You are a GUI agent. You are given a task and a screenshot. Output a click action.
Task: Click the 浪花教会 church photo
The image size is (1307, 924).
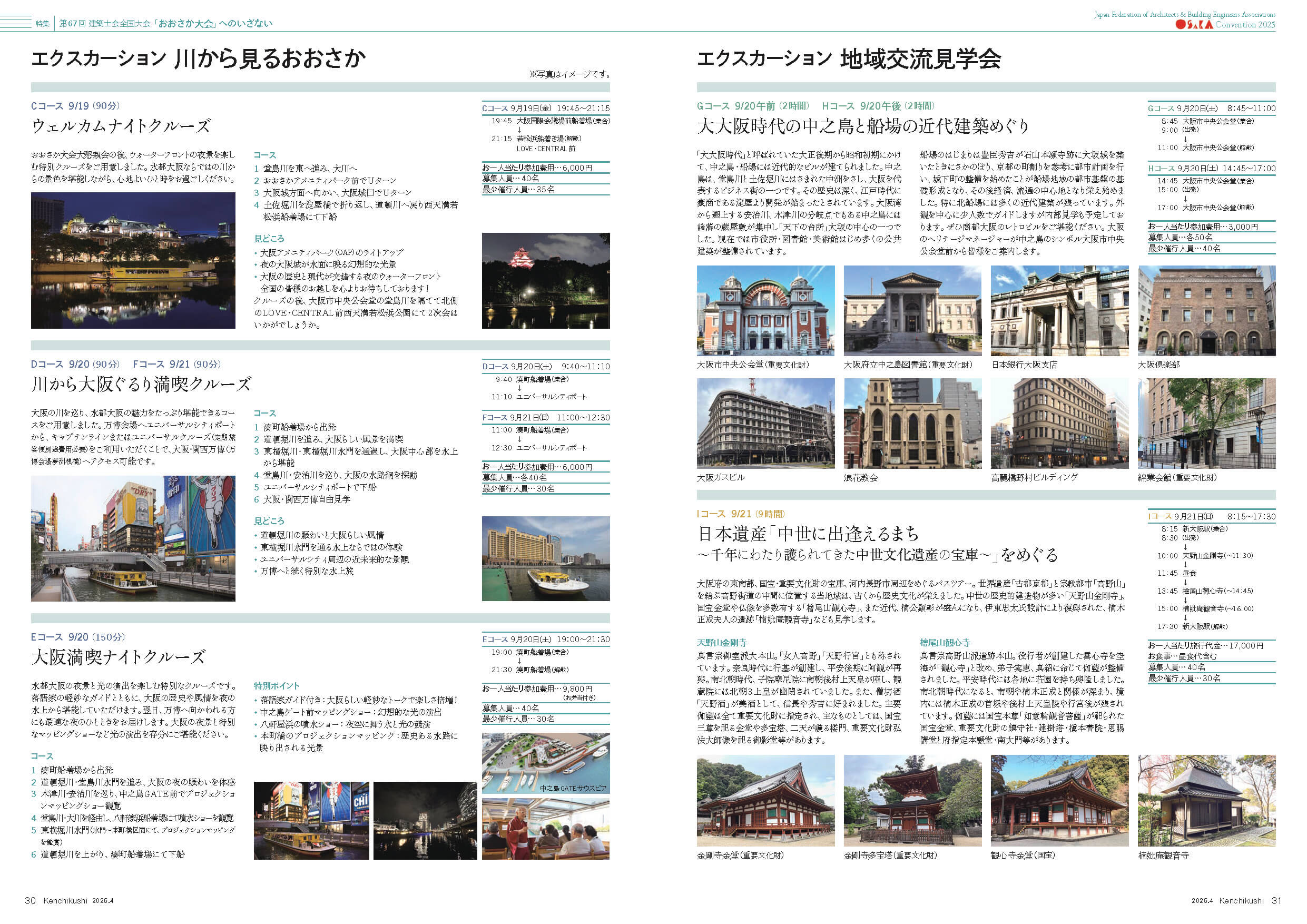912,423
